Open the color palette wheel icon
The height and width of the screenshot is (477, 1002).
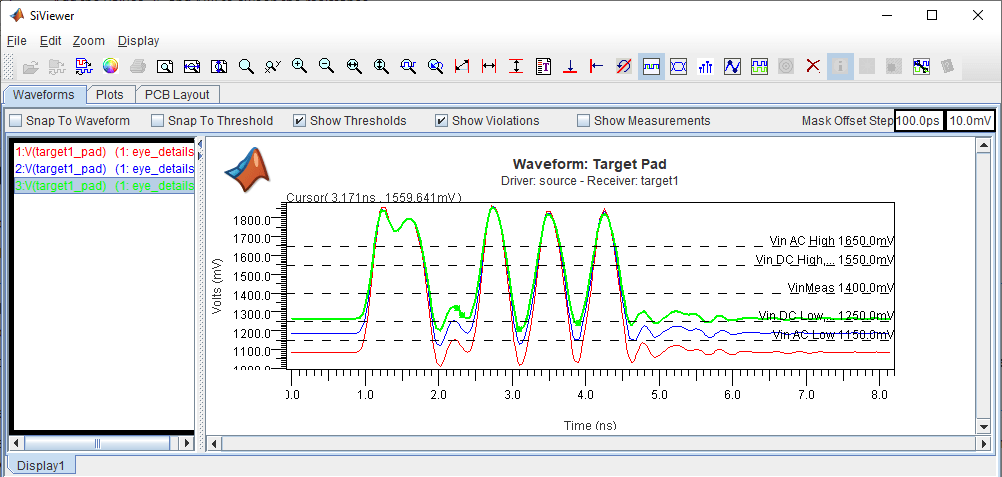(x=111, y=66)
